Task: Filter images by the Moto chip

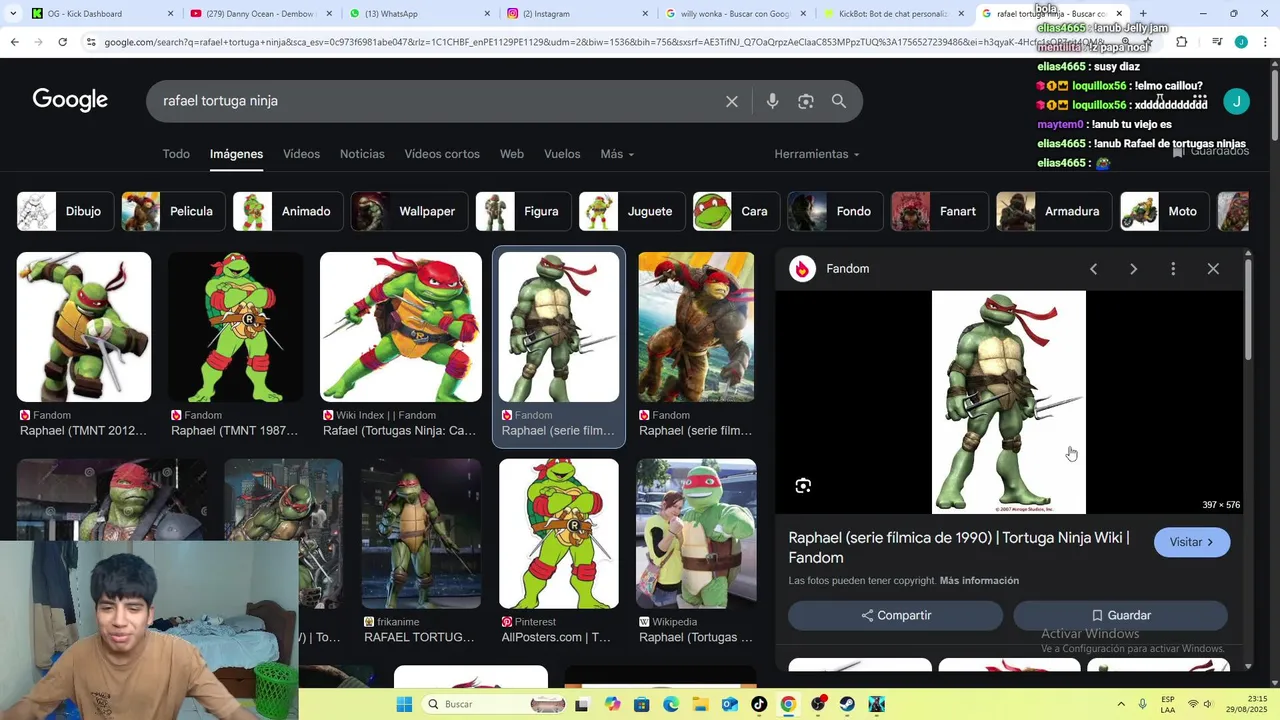Action: [x=1164, y=211]
